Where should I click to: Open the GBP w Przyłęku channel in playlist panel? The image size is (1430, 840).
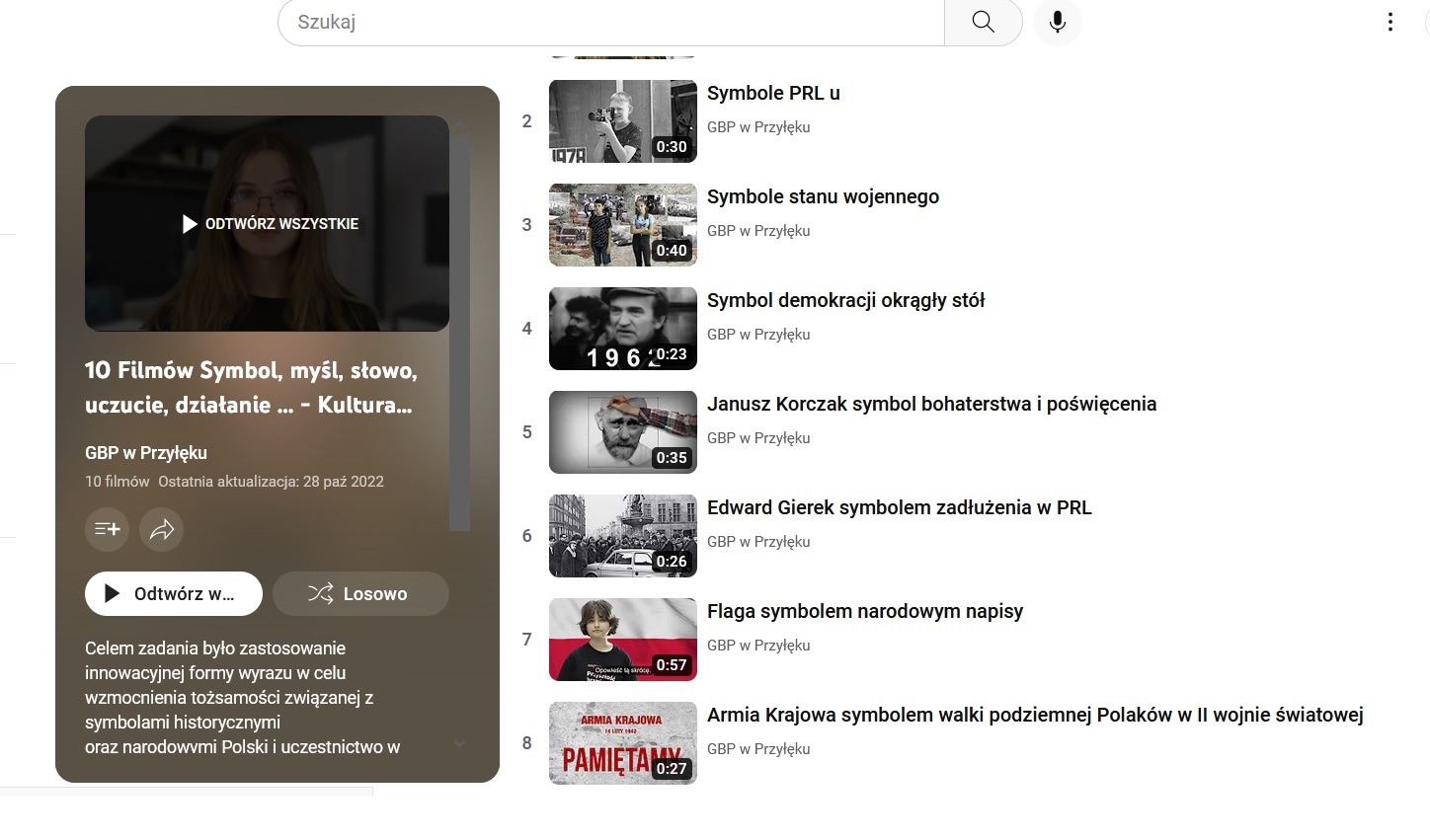(x=146, y=453)
